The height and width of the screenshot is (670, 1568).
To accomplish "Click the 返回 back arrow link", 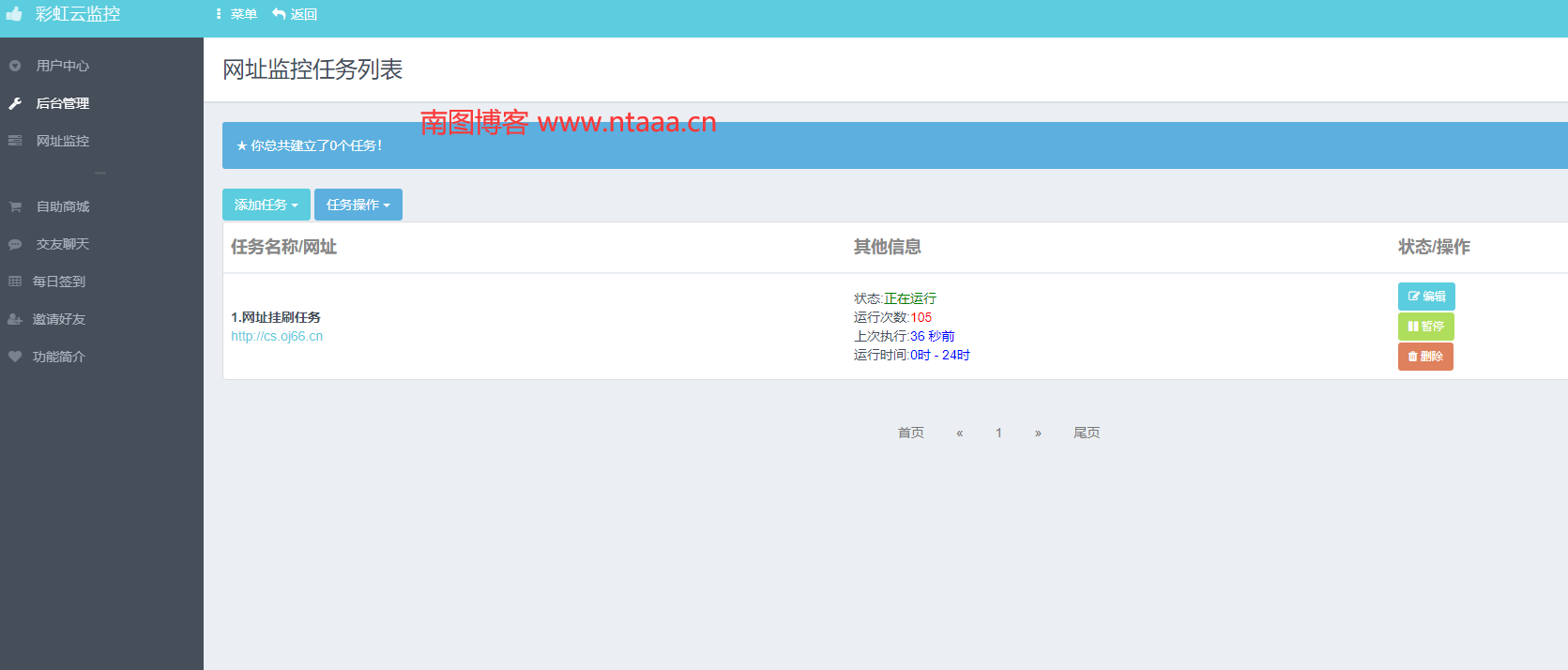I will (x=295, y=14).
